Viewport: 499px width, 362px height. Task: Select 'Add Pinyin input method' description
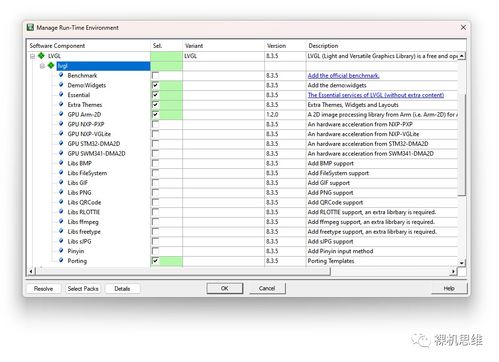340,251
